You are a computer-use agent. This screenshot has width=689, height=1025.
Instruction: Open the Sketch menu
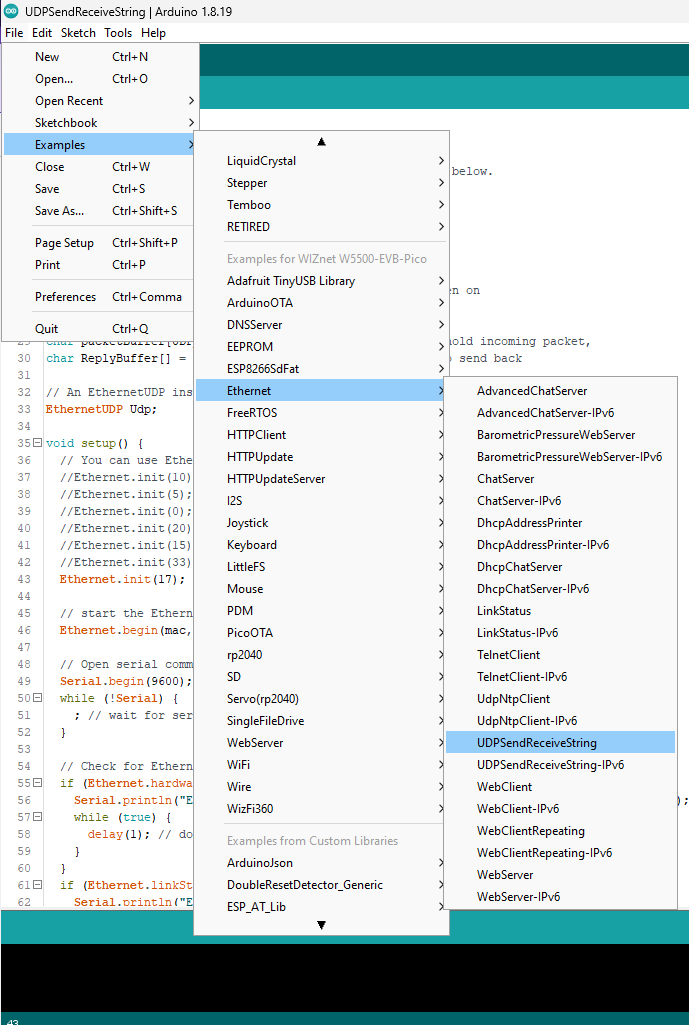78,33
